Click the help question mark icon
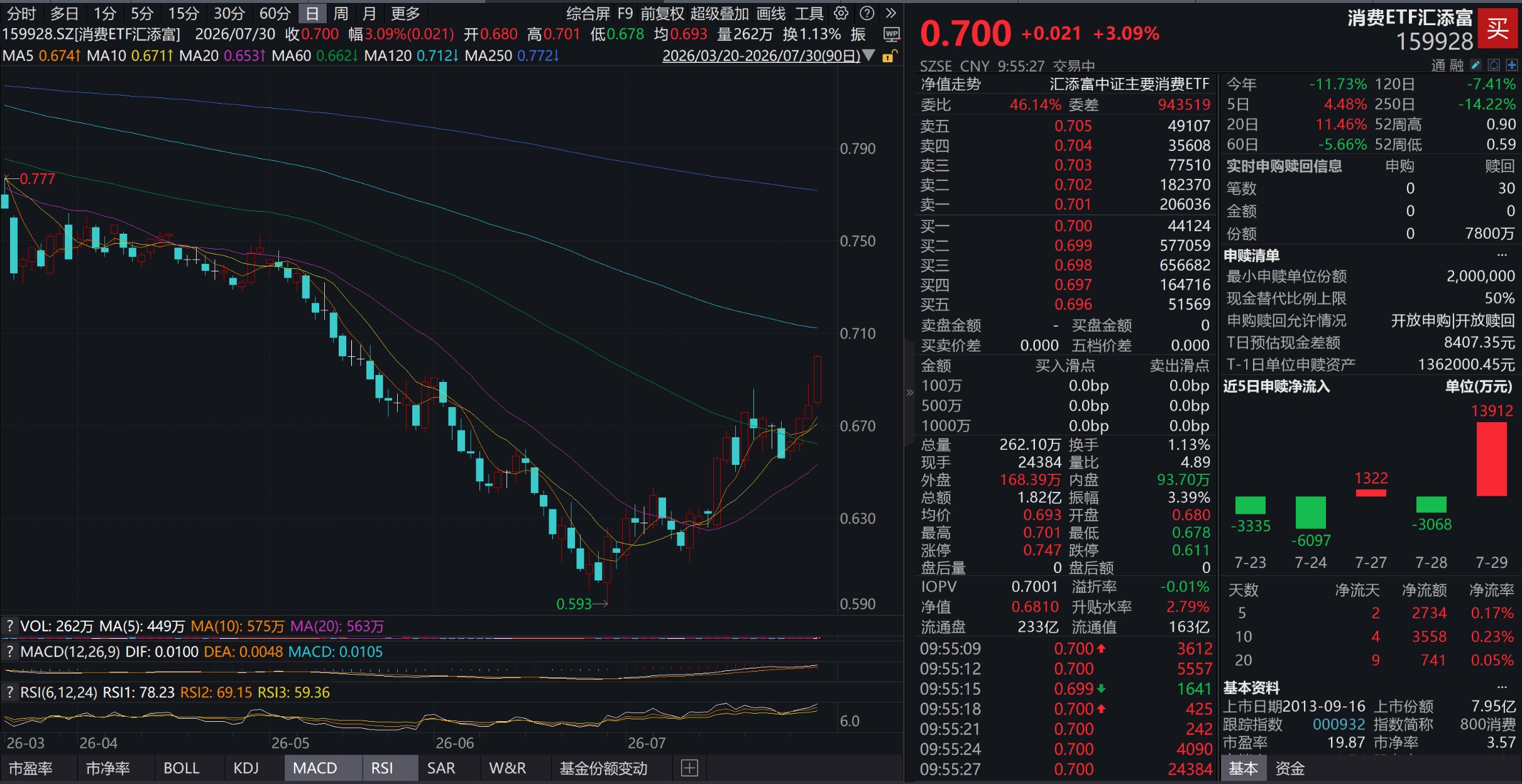Screen dimensions: 1522x784 (x=867, y=13)
